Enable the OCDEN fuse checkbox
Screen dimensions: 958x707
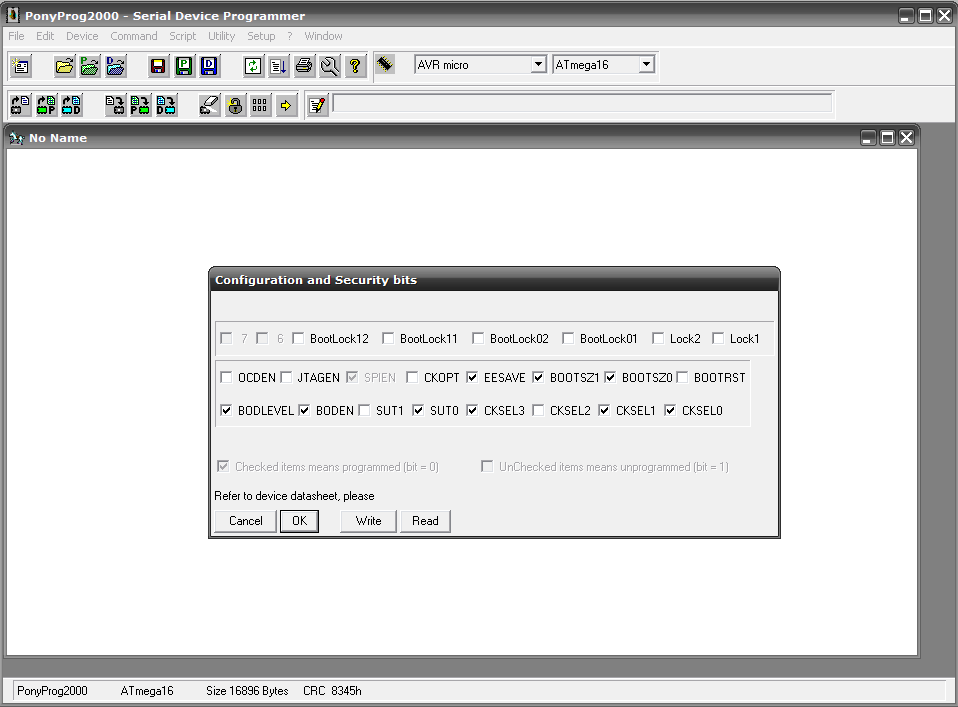tap(226, 378)
